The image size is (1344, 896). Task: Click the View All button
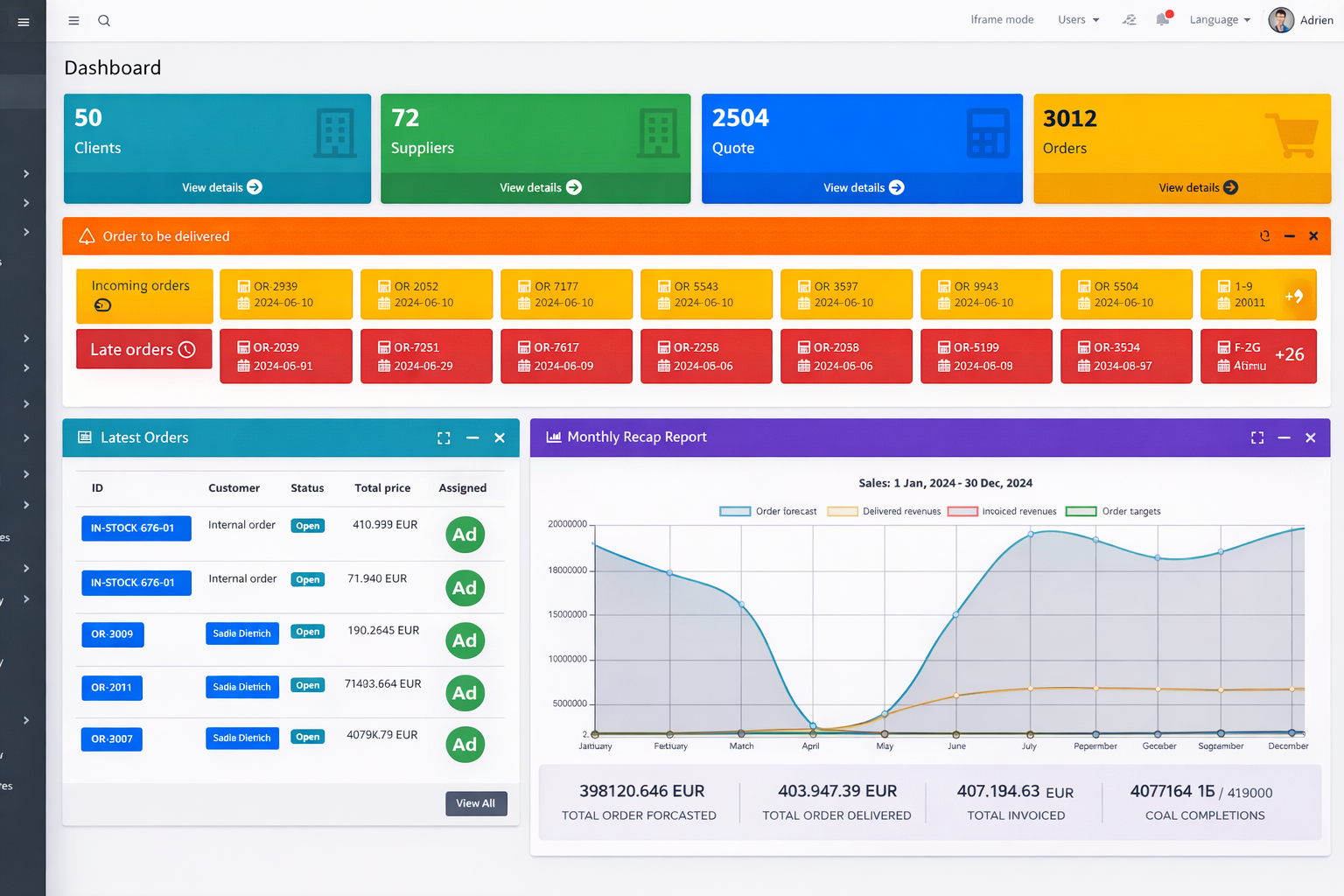[475, 803]
